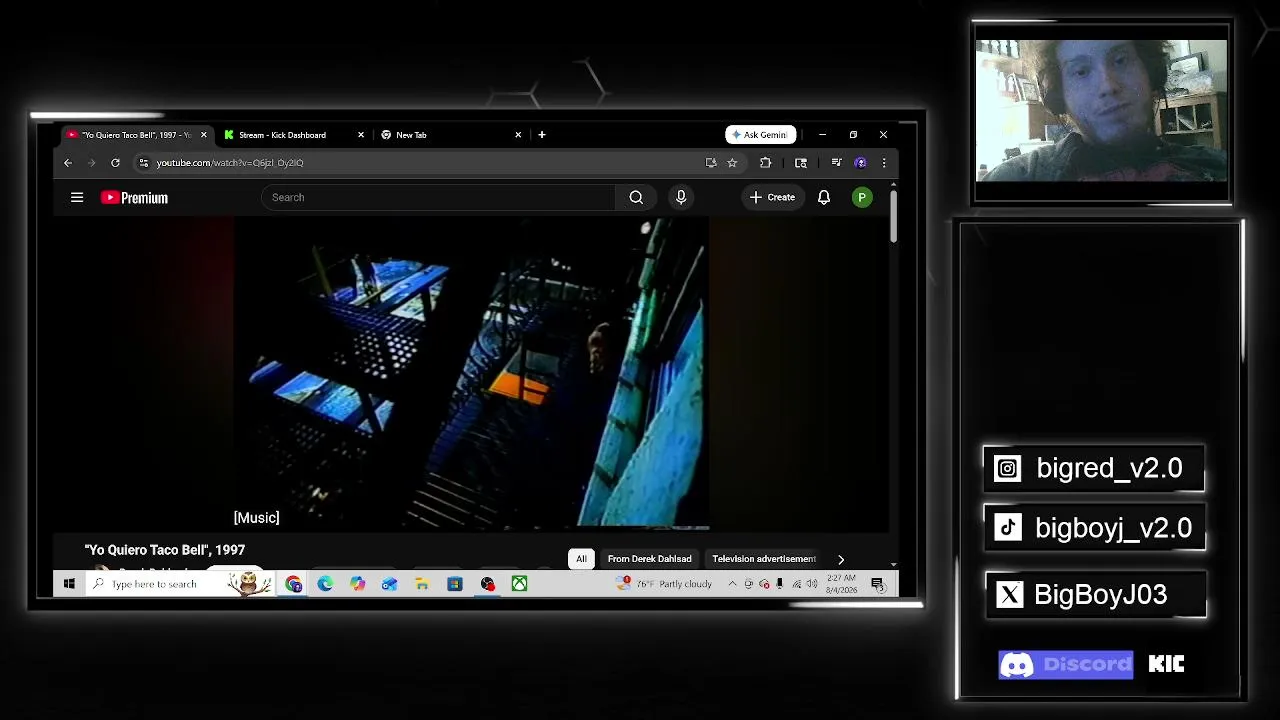The image size is (1280, 720).
Task: Open File Explorer from the taskbar
Action: [x=422, y=584]
